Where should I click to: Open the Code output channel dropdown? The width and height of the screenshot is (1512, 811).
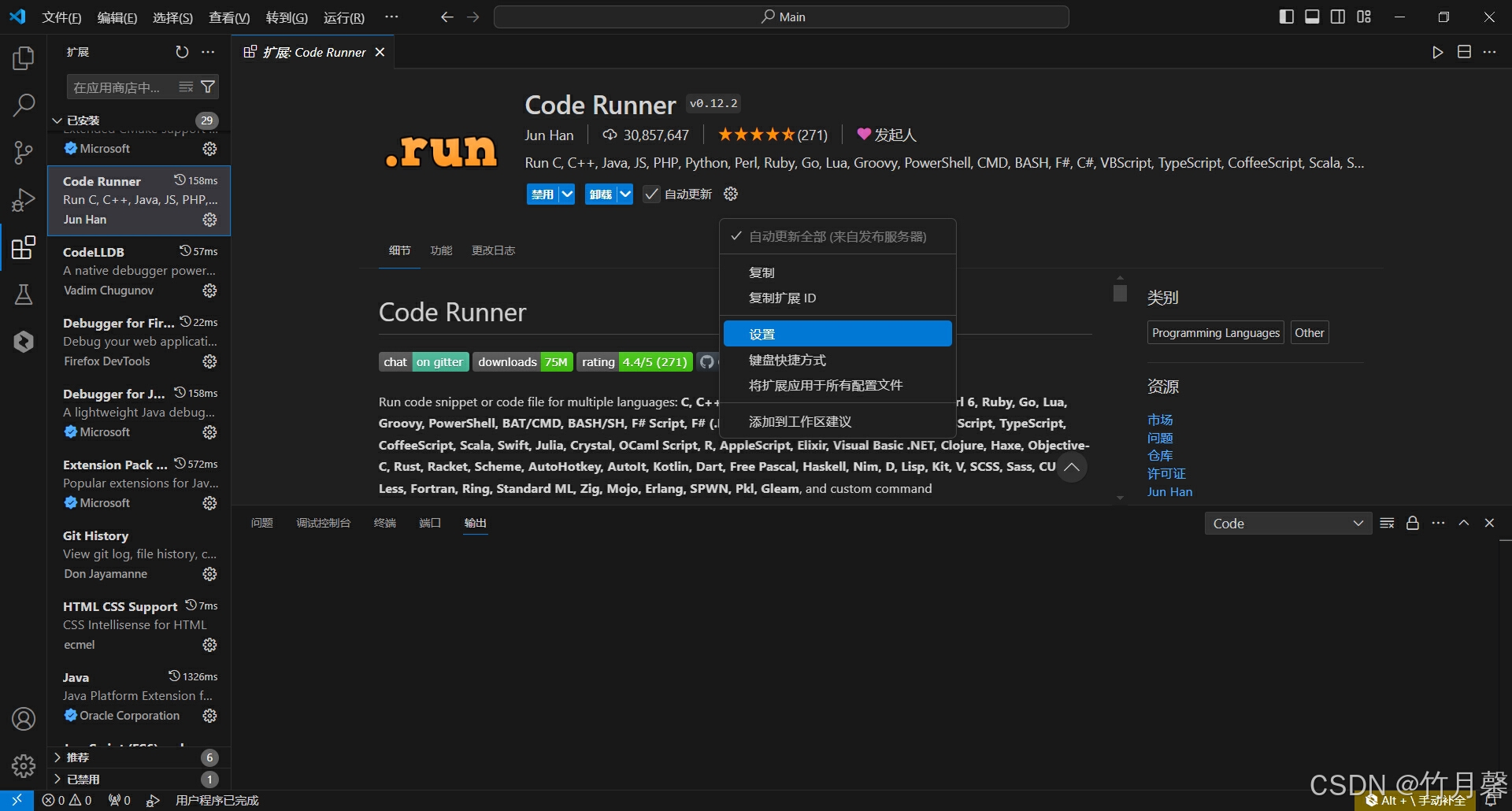pos(1288,524)
